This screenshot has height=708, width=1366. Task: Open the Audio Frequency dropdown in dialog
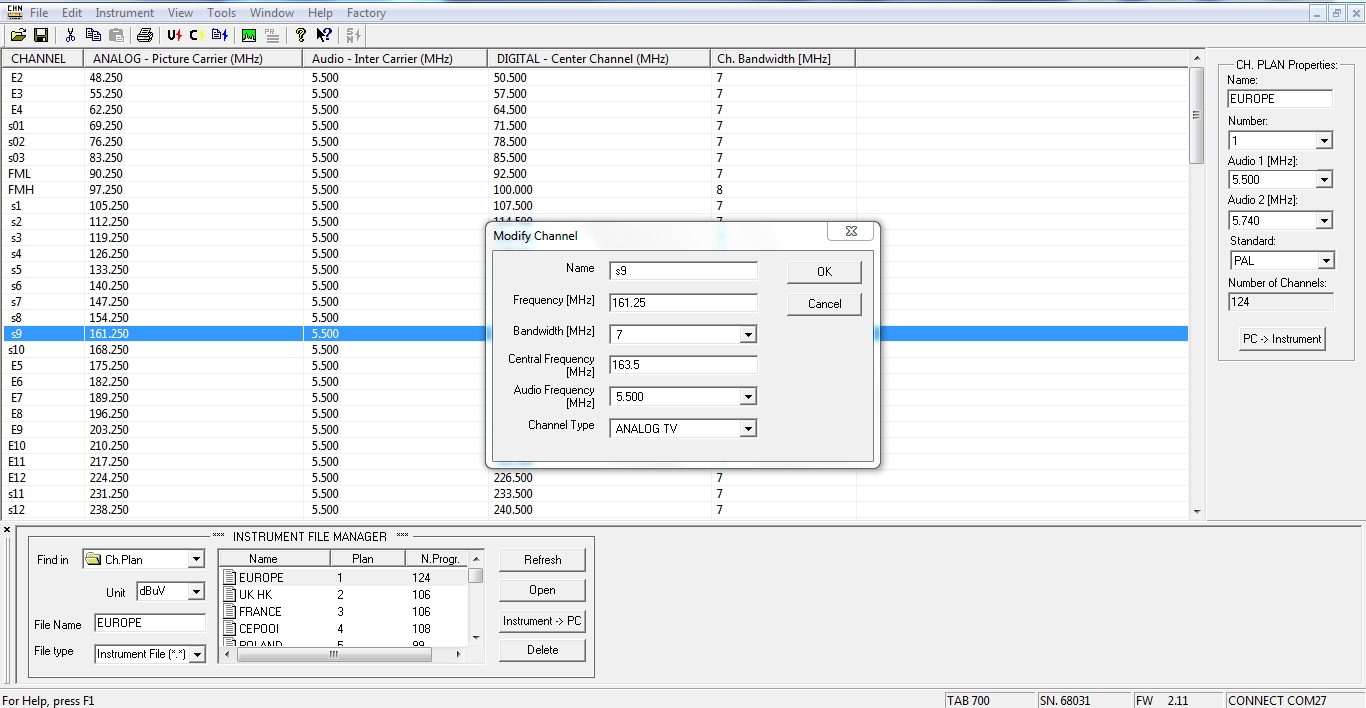pyautogui.click(x=748, y=397)
